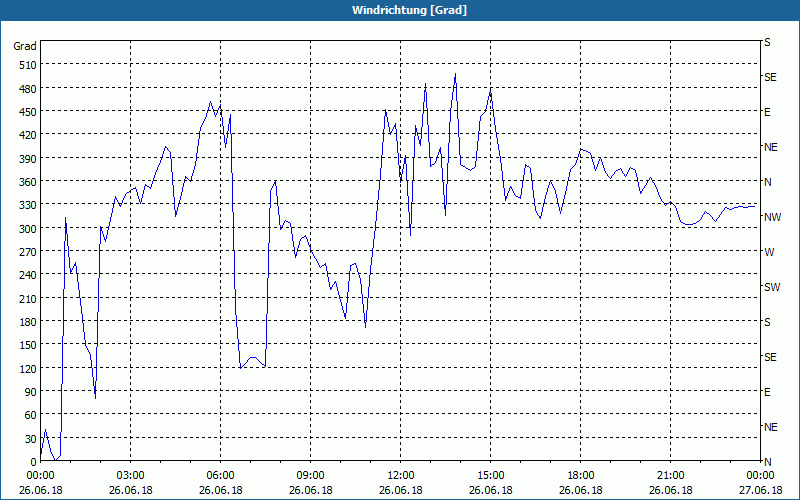Image resolution: width=800 pixels, height=500 pixels.
Task: Select the E compass label on the 450 gridline
Action: pyautogui.click(x=767, y=112)
